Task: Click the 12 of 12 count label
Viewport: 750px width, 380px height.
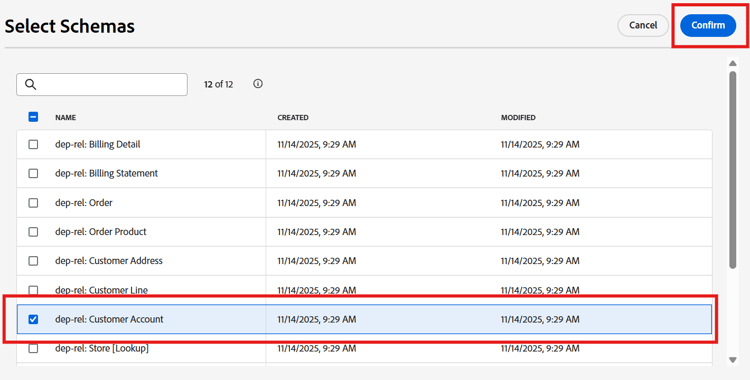Action: [219, 84]
